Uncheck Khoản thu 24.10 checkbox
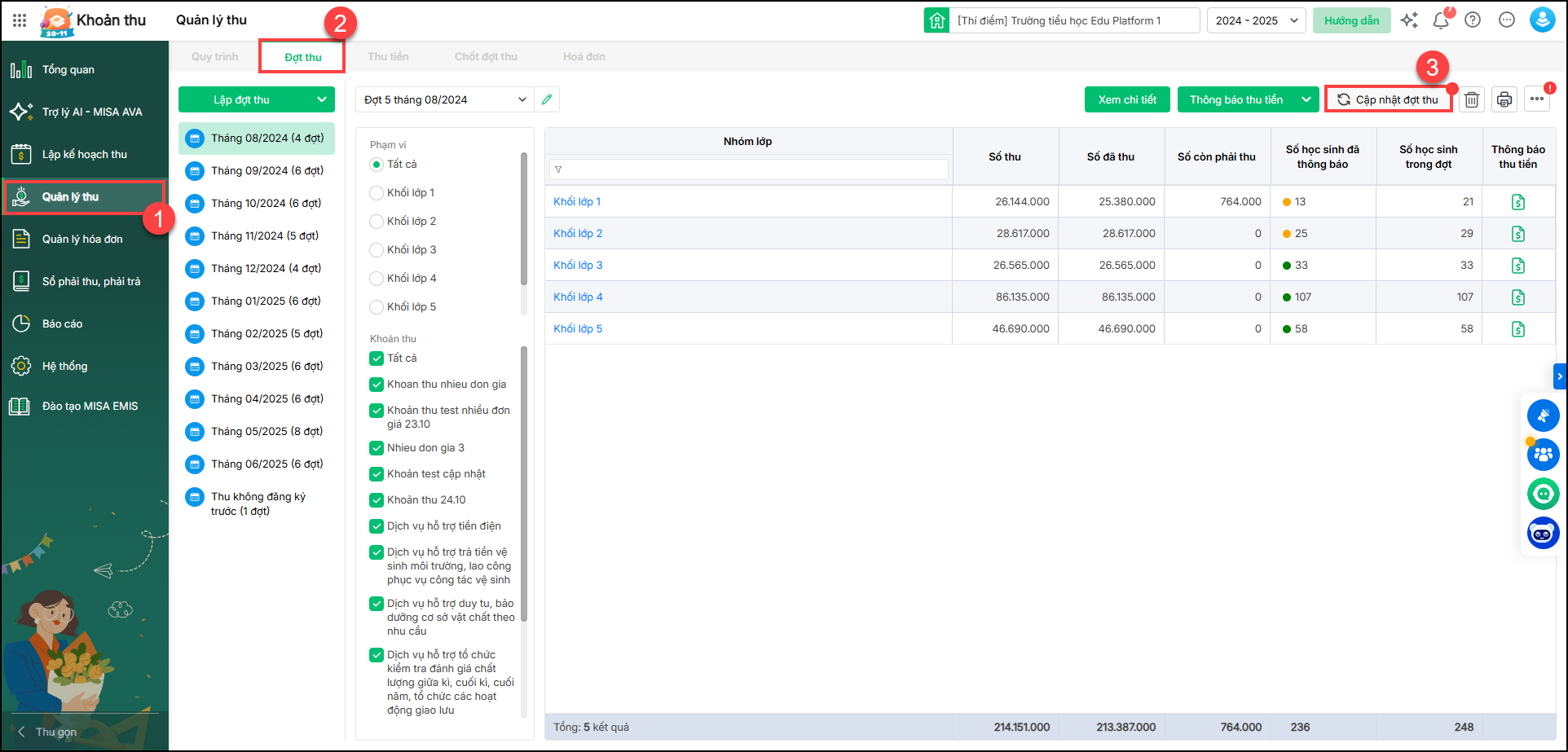The width and height of the screenshot is (1568, 752). click(377, 500)
